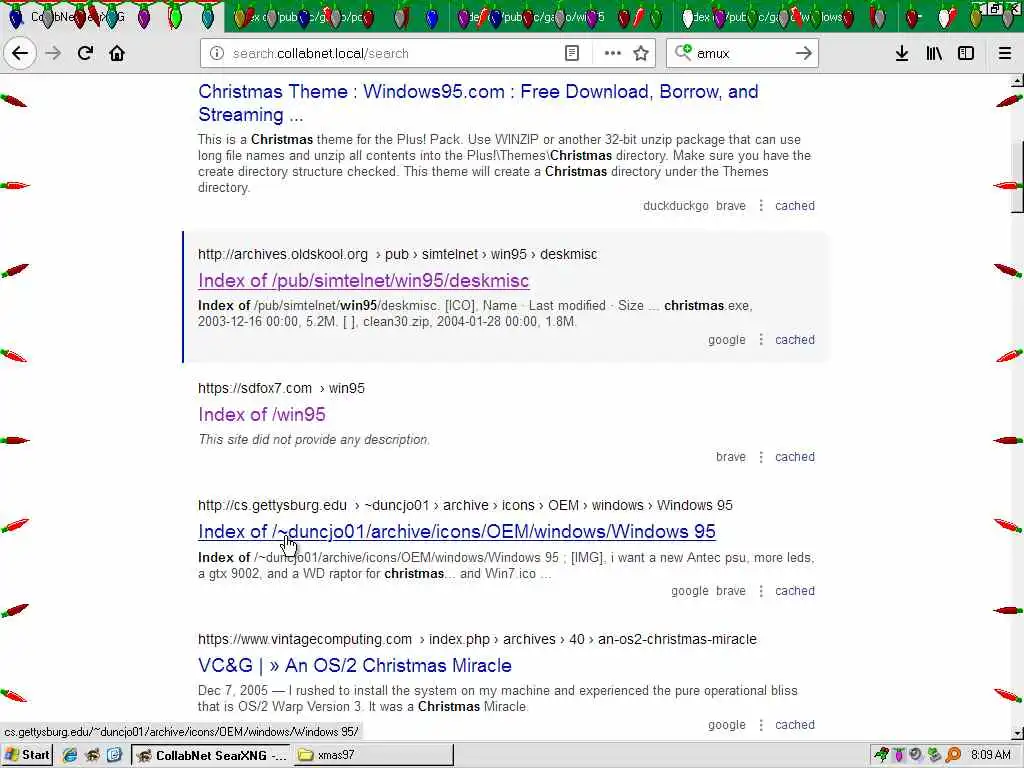The height and width of the screenshot is (768, 1024).
Task: Click brave engine label on first result
Action: point(731,206)
